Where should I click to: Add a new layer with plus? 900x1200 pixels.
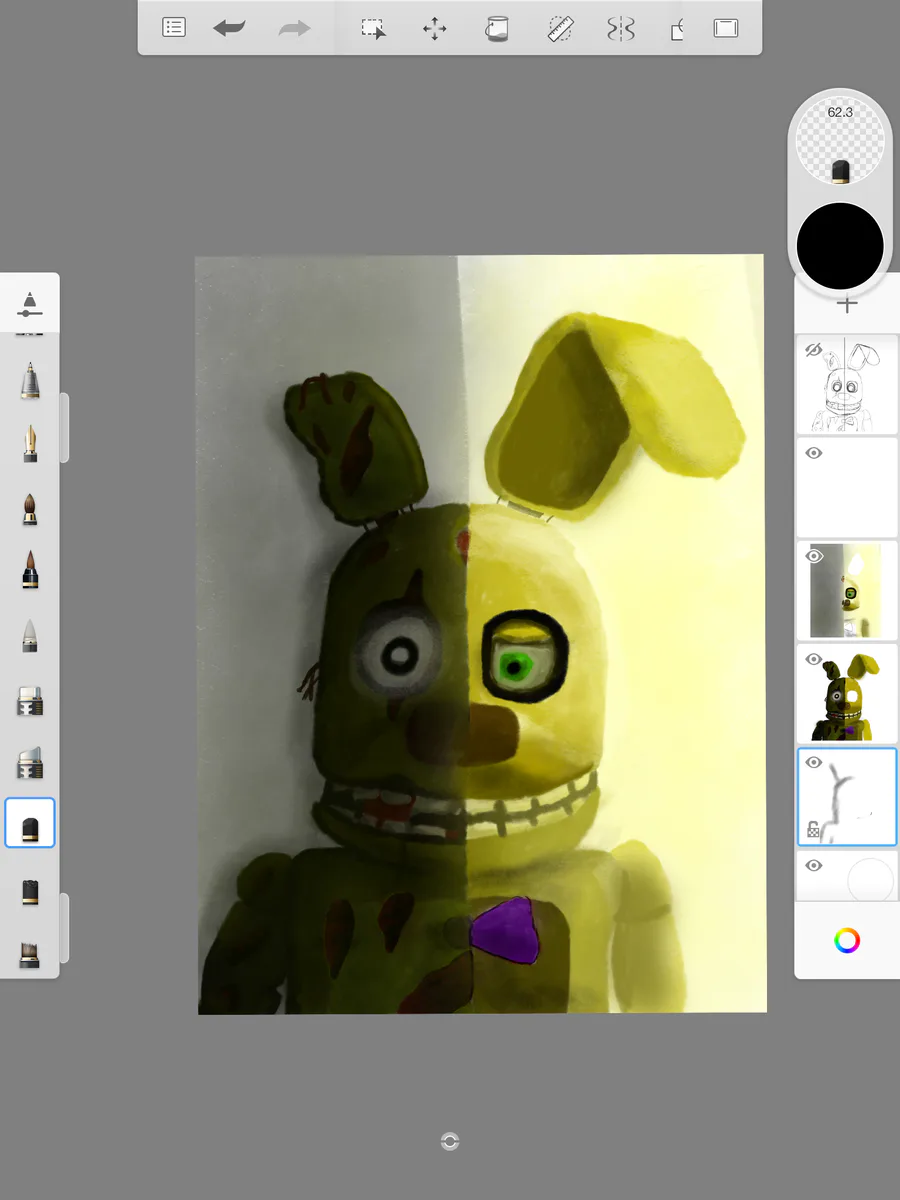click(847, 305)
